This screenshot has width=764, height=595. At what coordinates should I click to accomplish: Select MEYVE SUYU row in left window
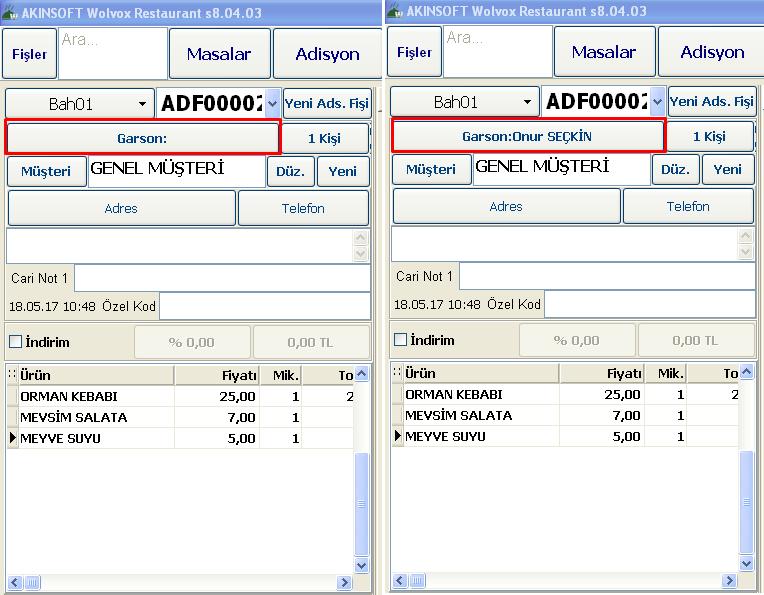[x=180, y=438]
